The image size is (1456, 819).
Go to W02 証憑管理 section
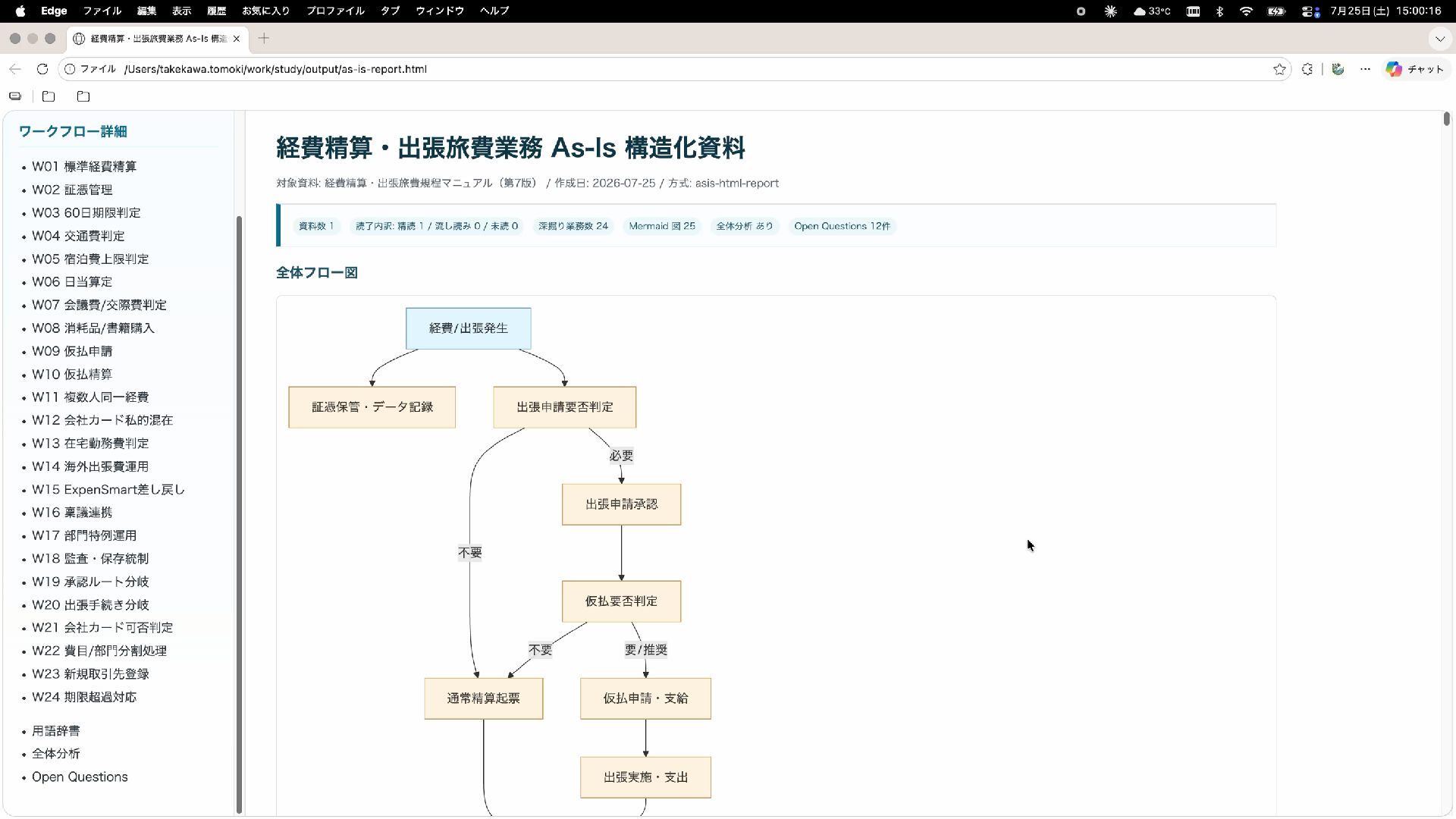[x=72, y=190]
